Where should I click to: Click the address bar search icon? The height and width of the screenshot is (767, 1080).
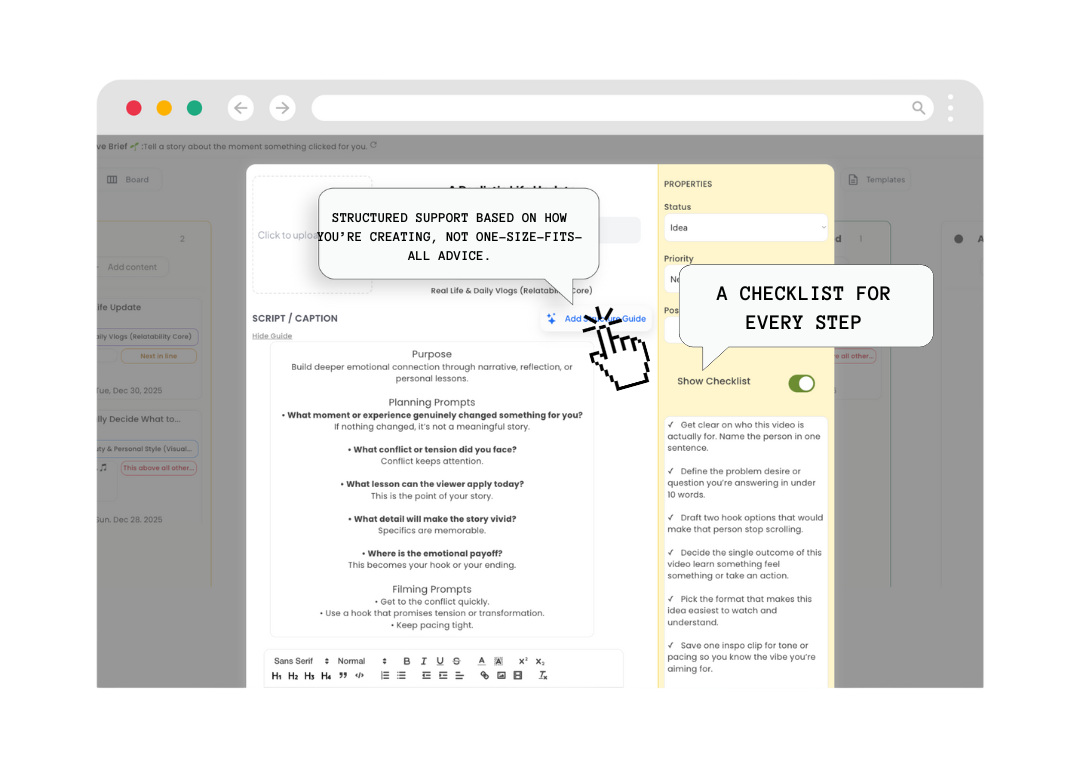[x=918, y=108]
